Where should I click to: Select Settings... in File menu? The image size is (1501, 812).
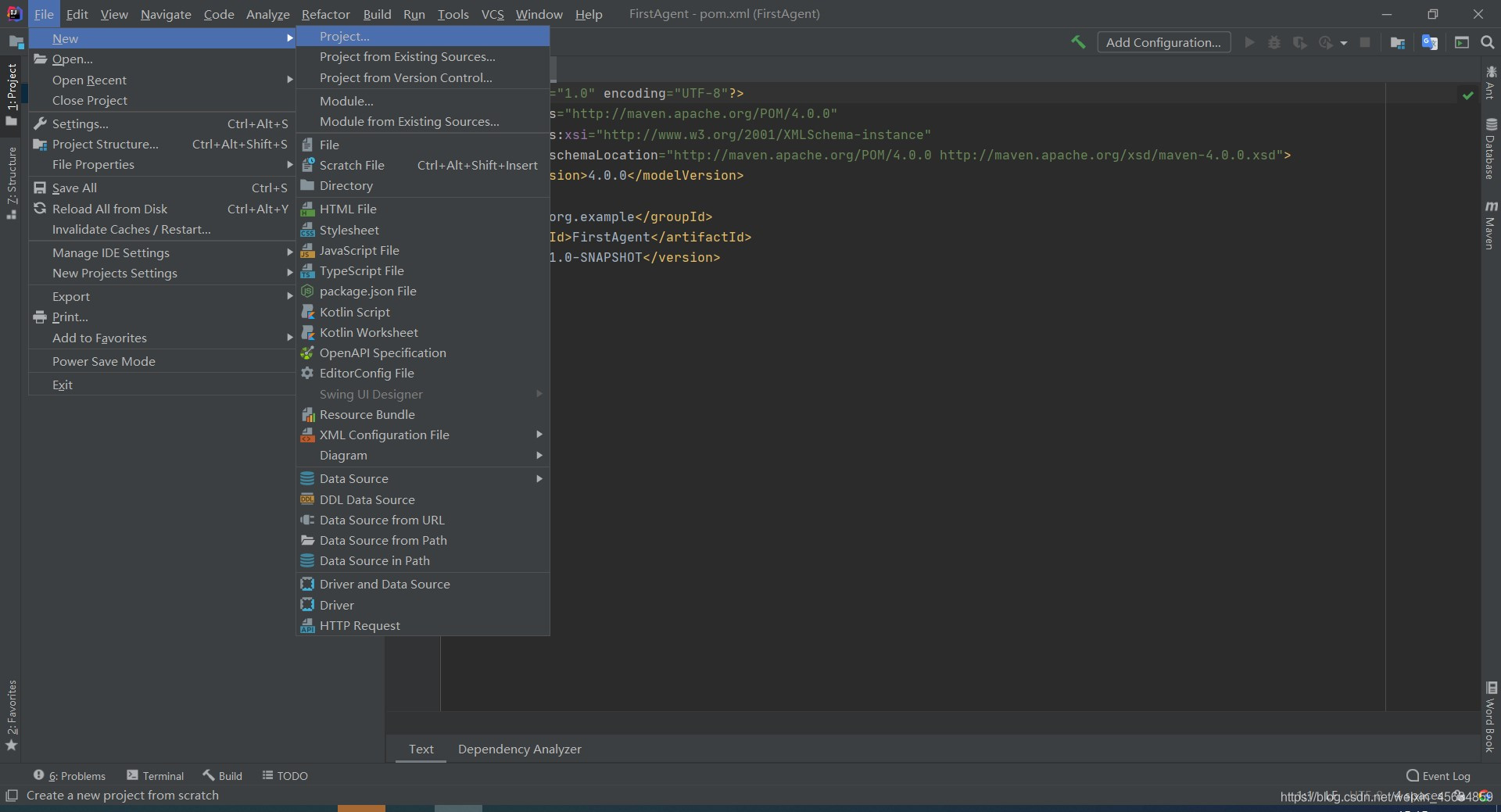click(x=162, y=123)
